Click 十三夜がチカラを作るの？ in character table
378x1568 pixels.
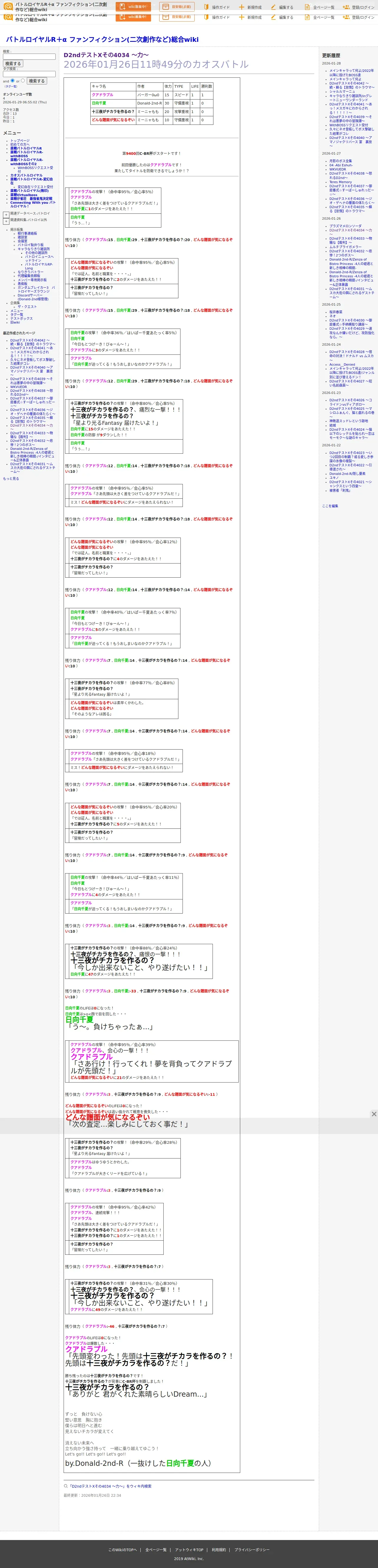pyautogui.click(x=113, y=111)
